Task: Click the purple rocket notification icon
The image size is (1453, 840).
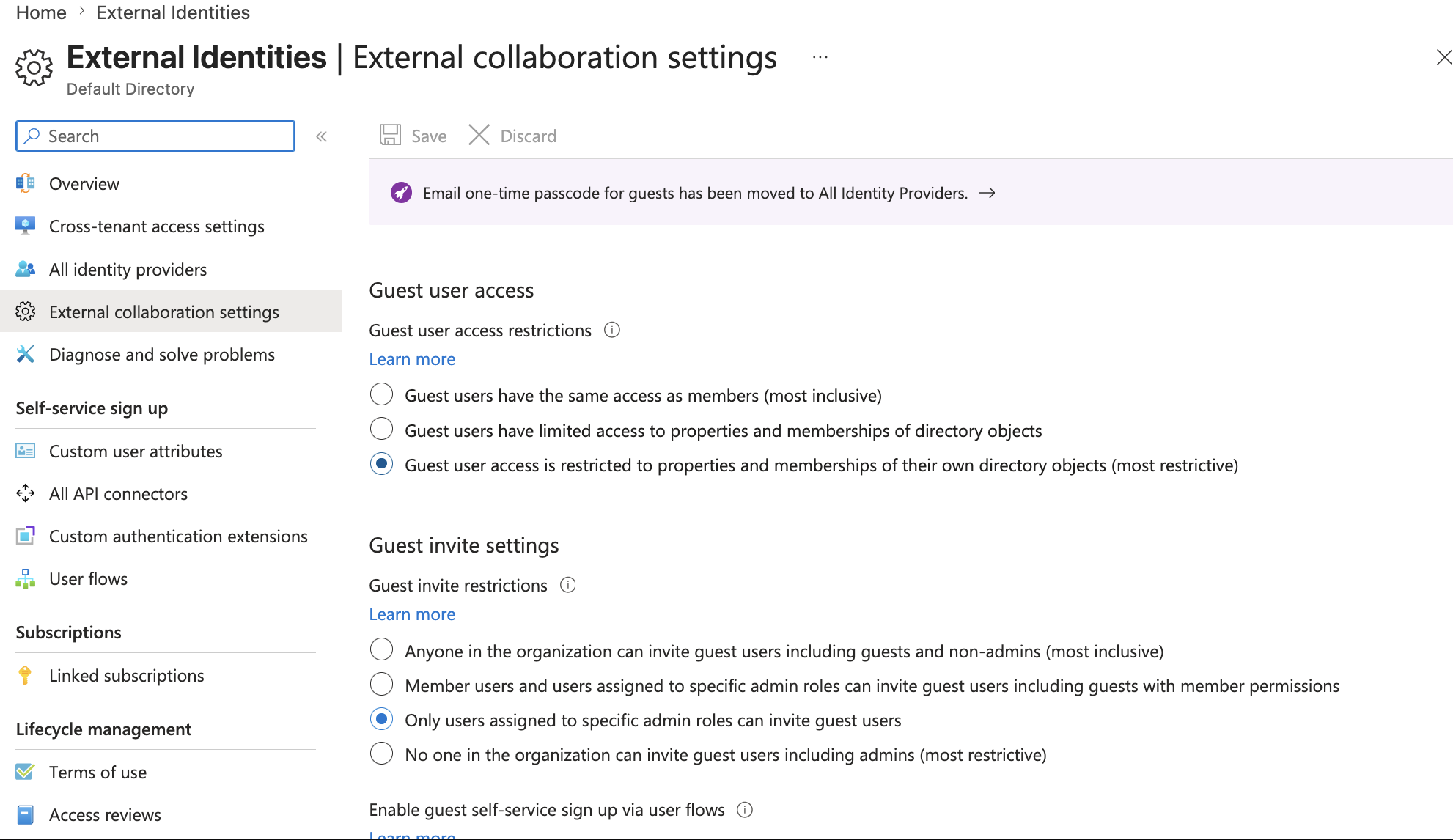Action: coord(401,193)
